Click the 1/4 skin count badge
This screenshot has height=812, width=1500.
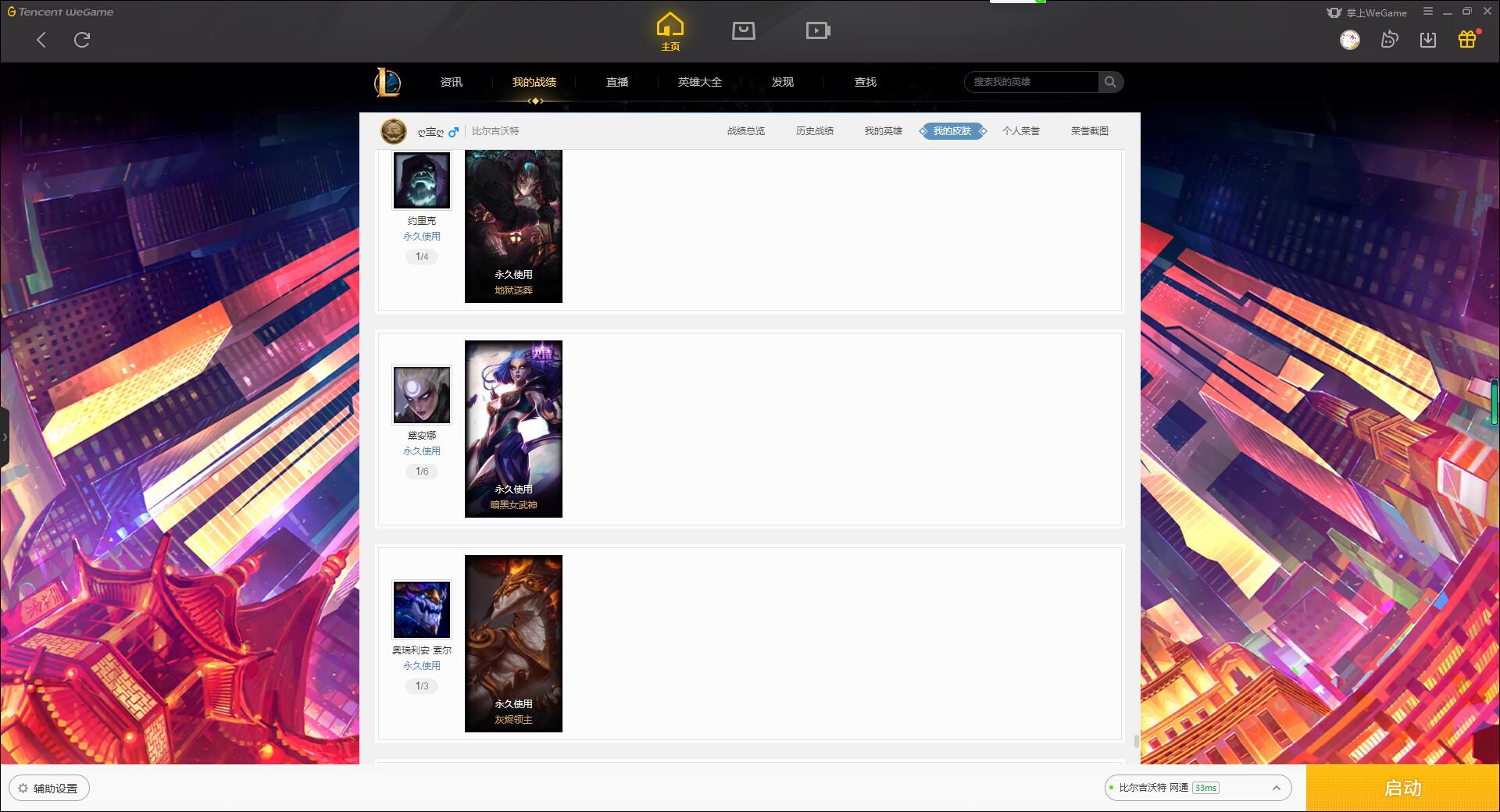[x=422, y=257]
